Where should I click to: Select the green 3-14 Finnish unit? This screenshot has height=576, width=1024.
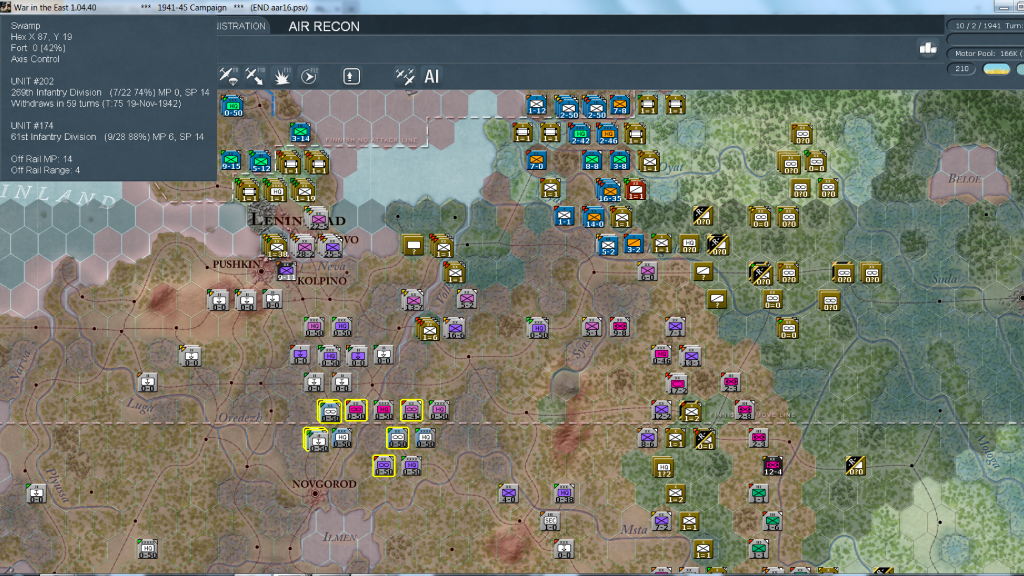point(300,133)
